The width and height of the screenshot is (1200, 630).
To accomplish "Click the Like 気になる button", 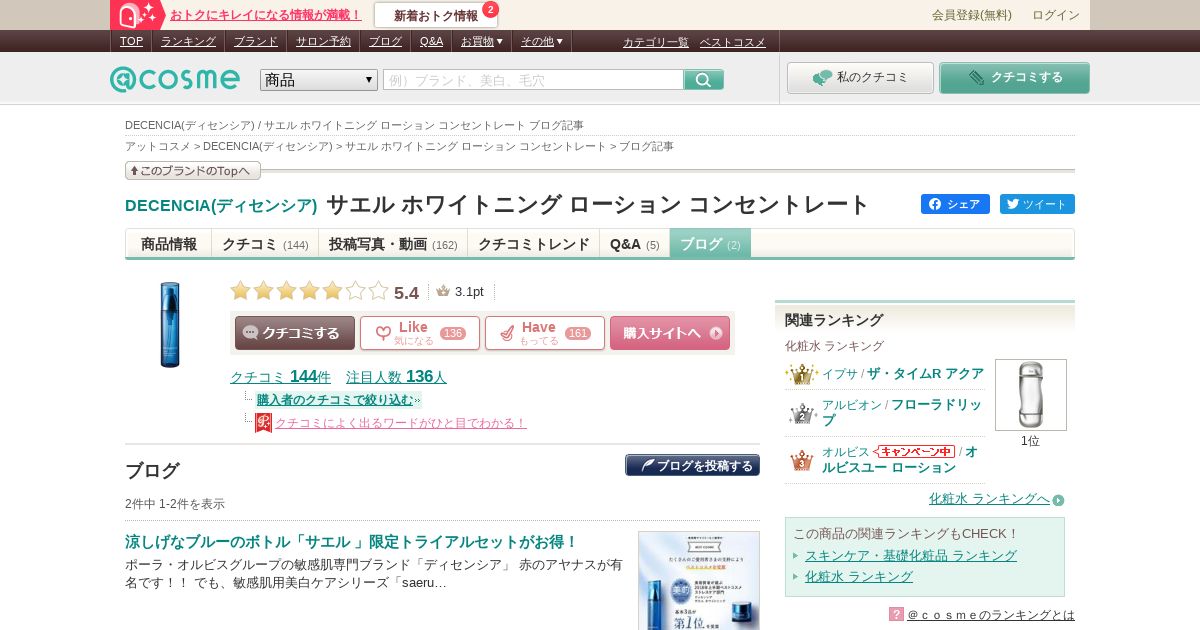I will (x=420, y=333).
